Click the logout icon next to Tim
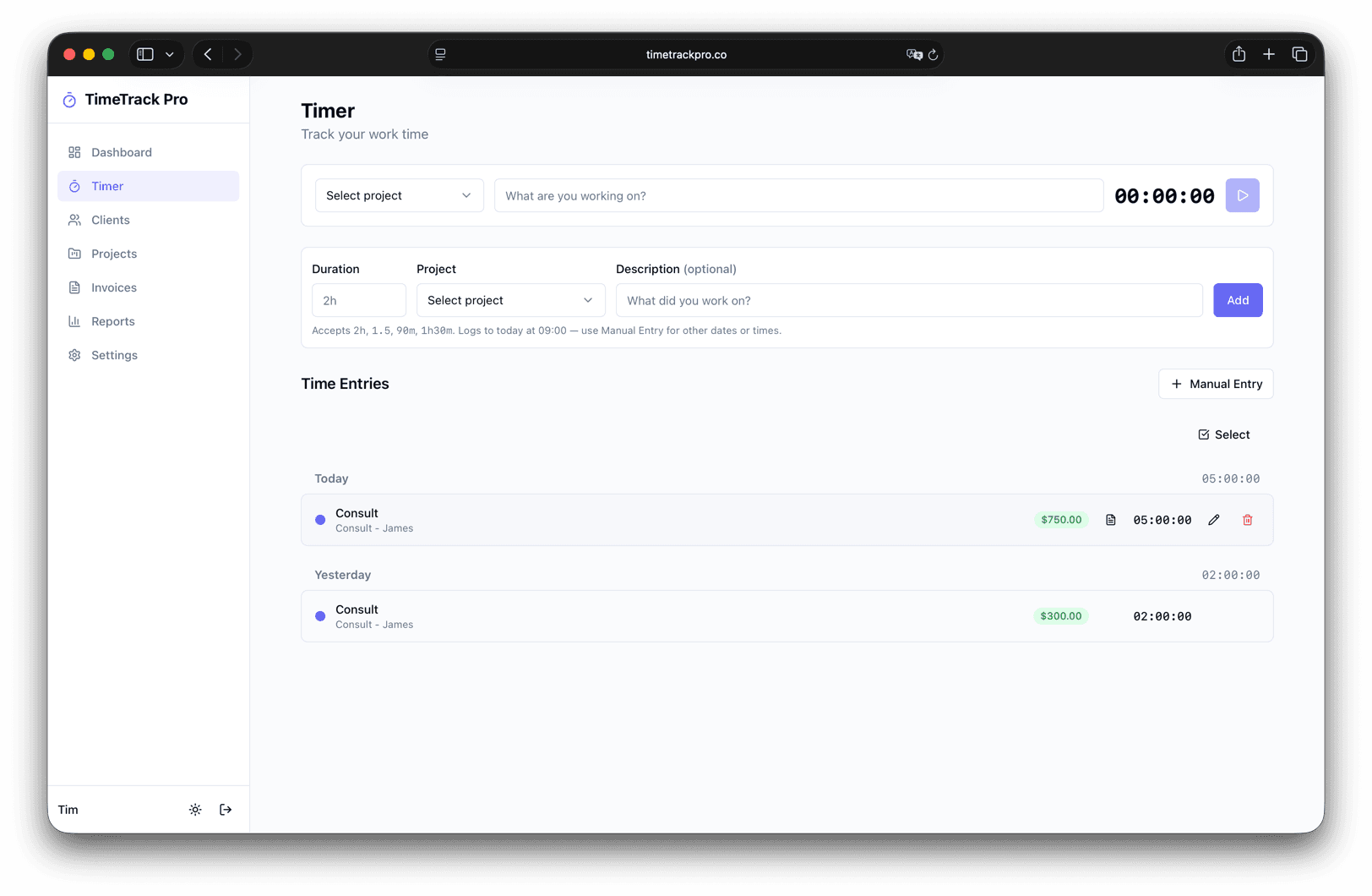This screenshot has width=1372, height=896. [x=226, y=810]
